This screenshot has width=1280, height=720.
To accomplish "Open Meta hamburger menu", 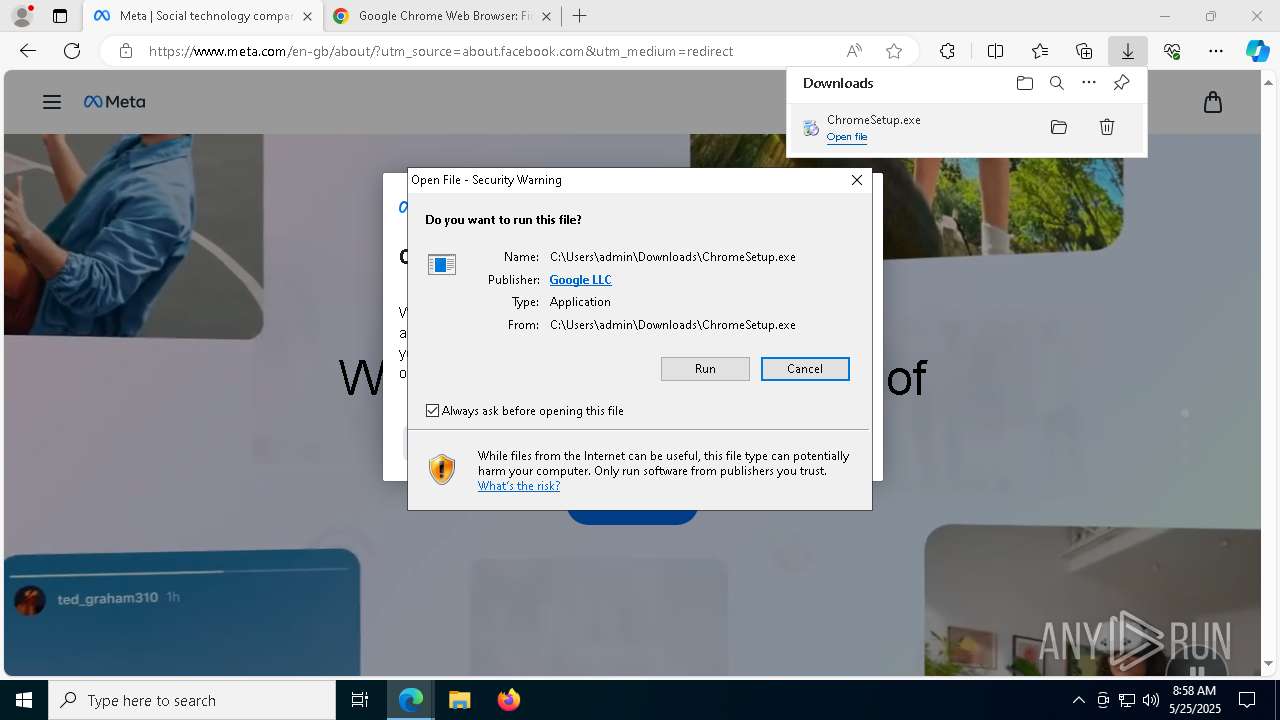I will coord(52,102).
